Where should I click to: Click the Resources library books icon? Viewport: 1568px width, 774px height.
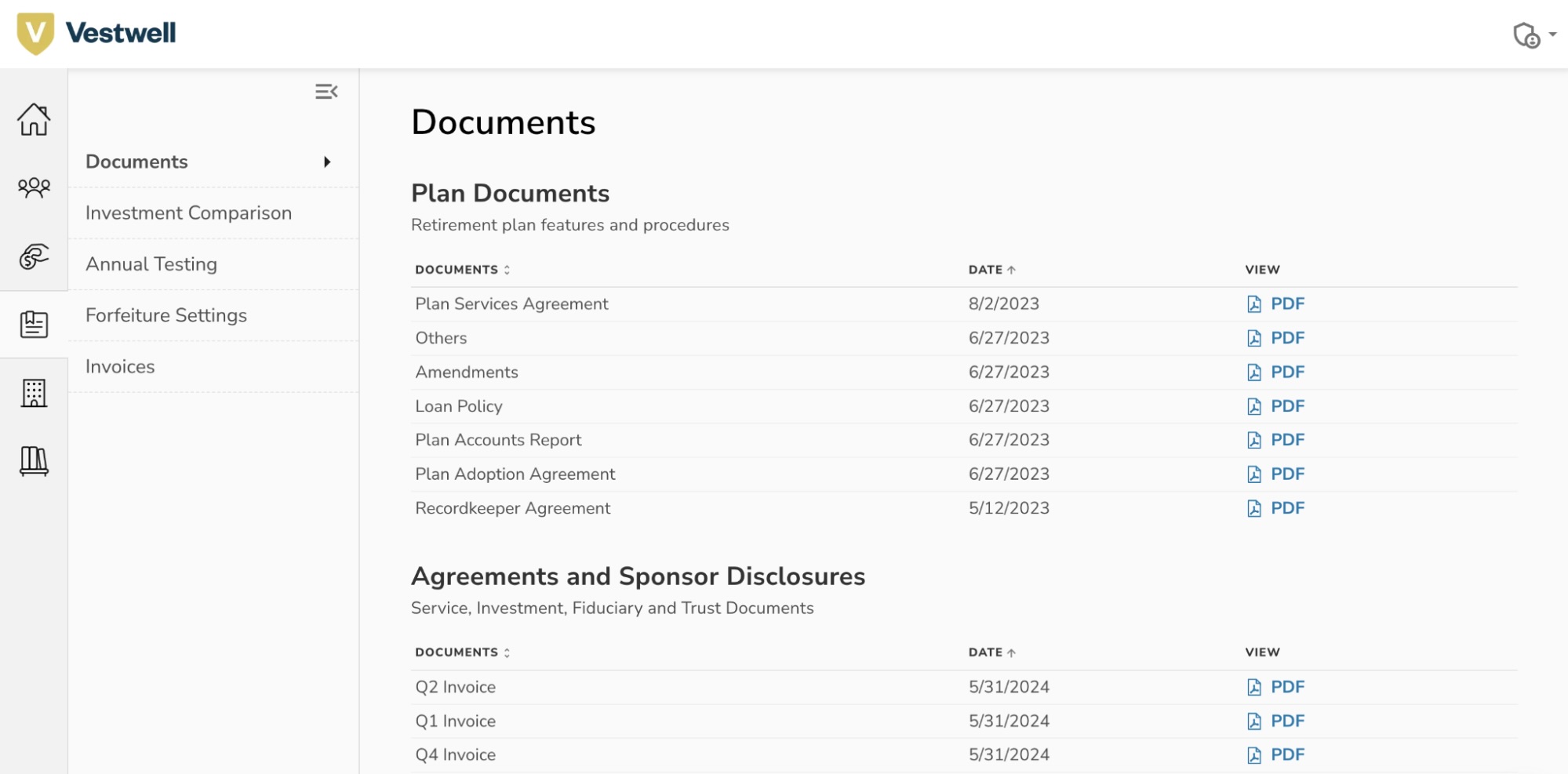click(x=33, y=461)
